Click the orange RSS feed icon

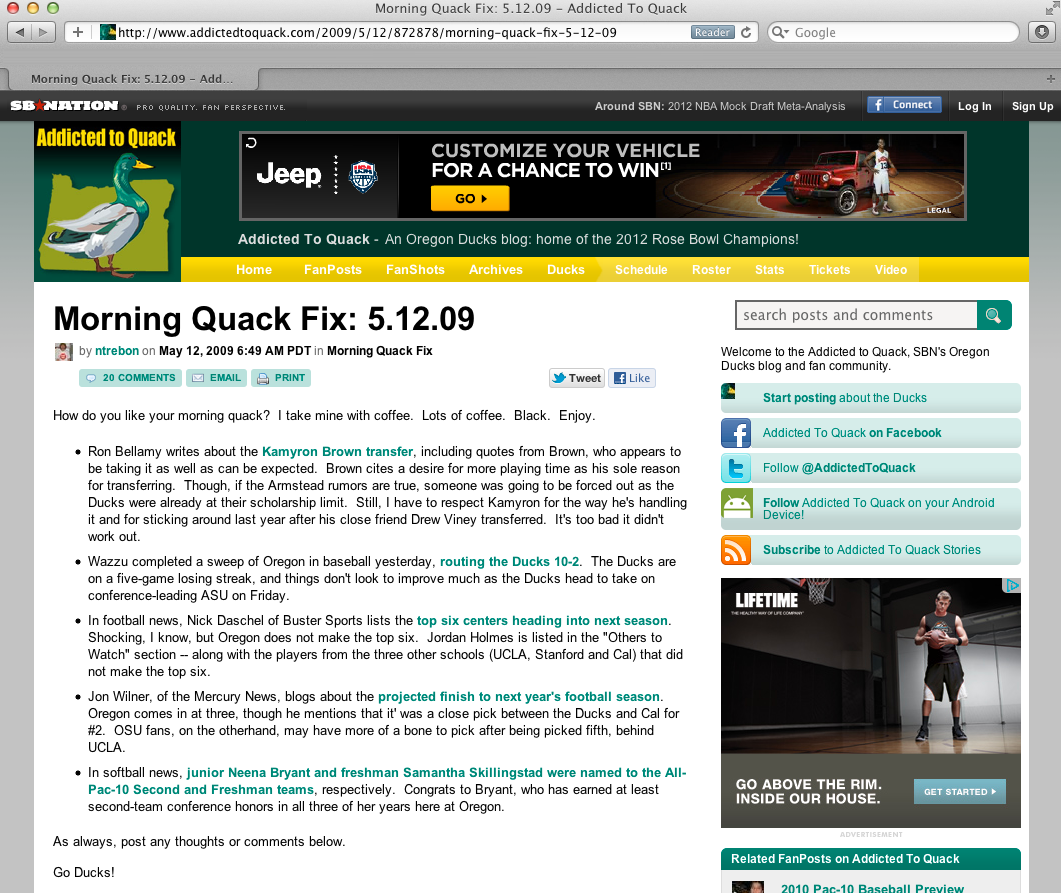(x=736, y=550)
